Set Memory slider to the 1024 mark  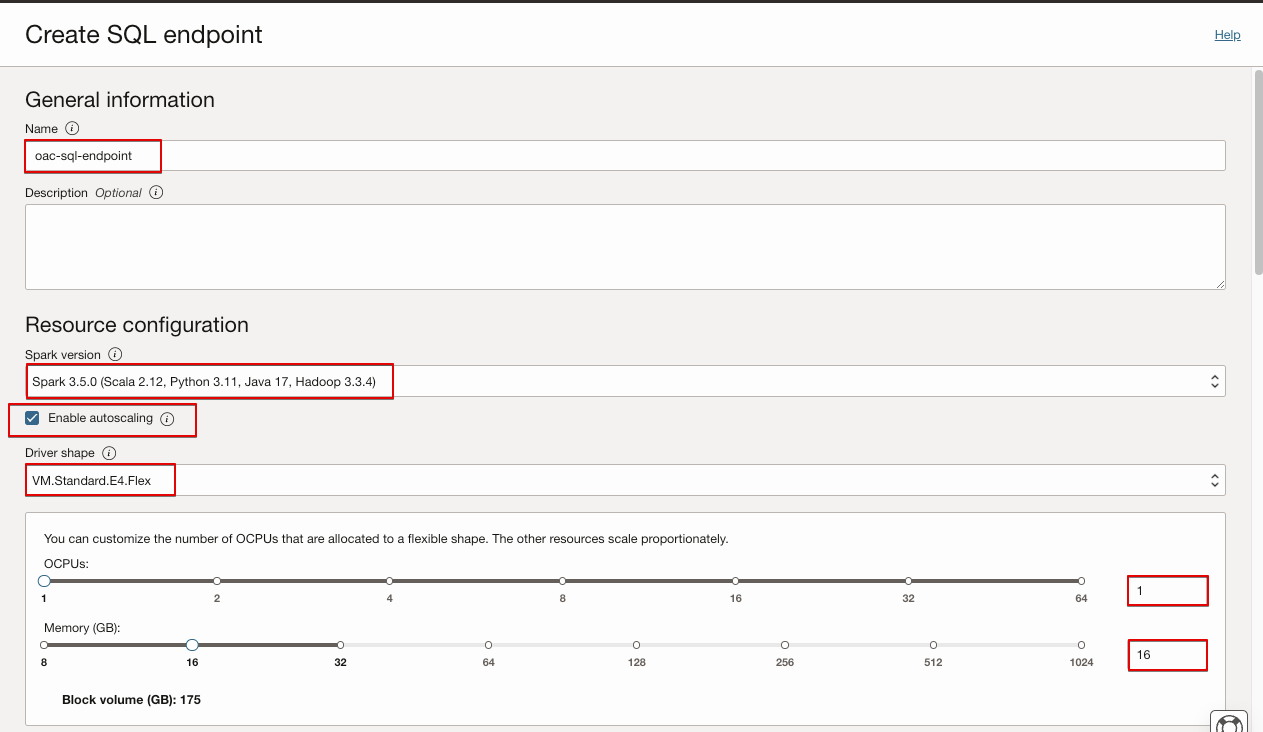coord(1081,645)
